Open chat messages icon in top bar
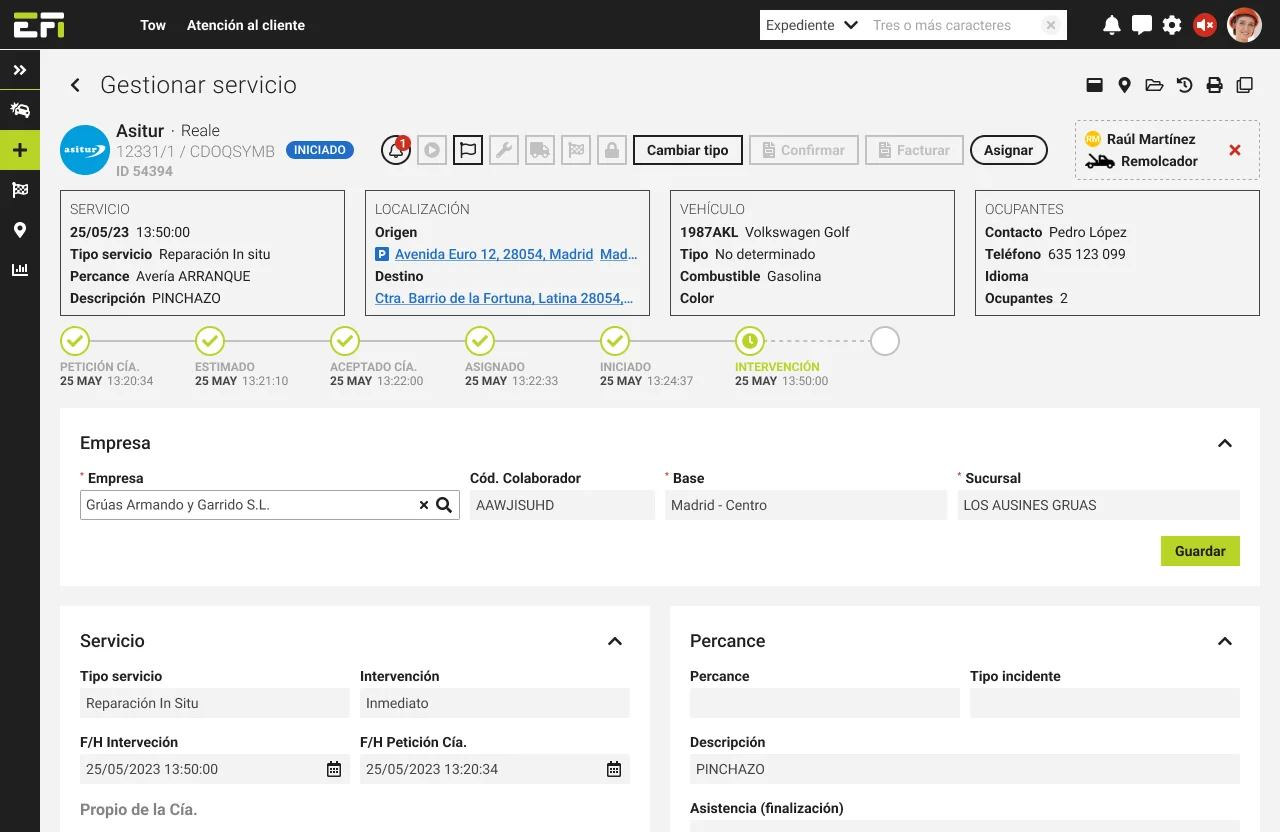1280x832 pixels. click(x=1141, y=25)
